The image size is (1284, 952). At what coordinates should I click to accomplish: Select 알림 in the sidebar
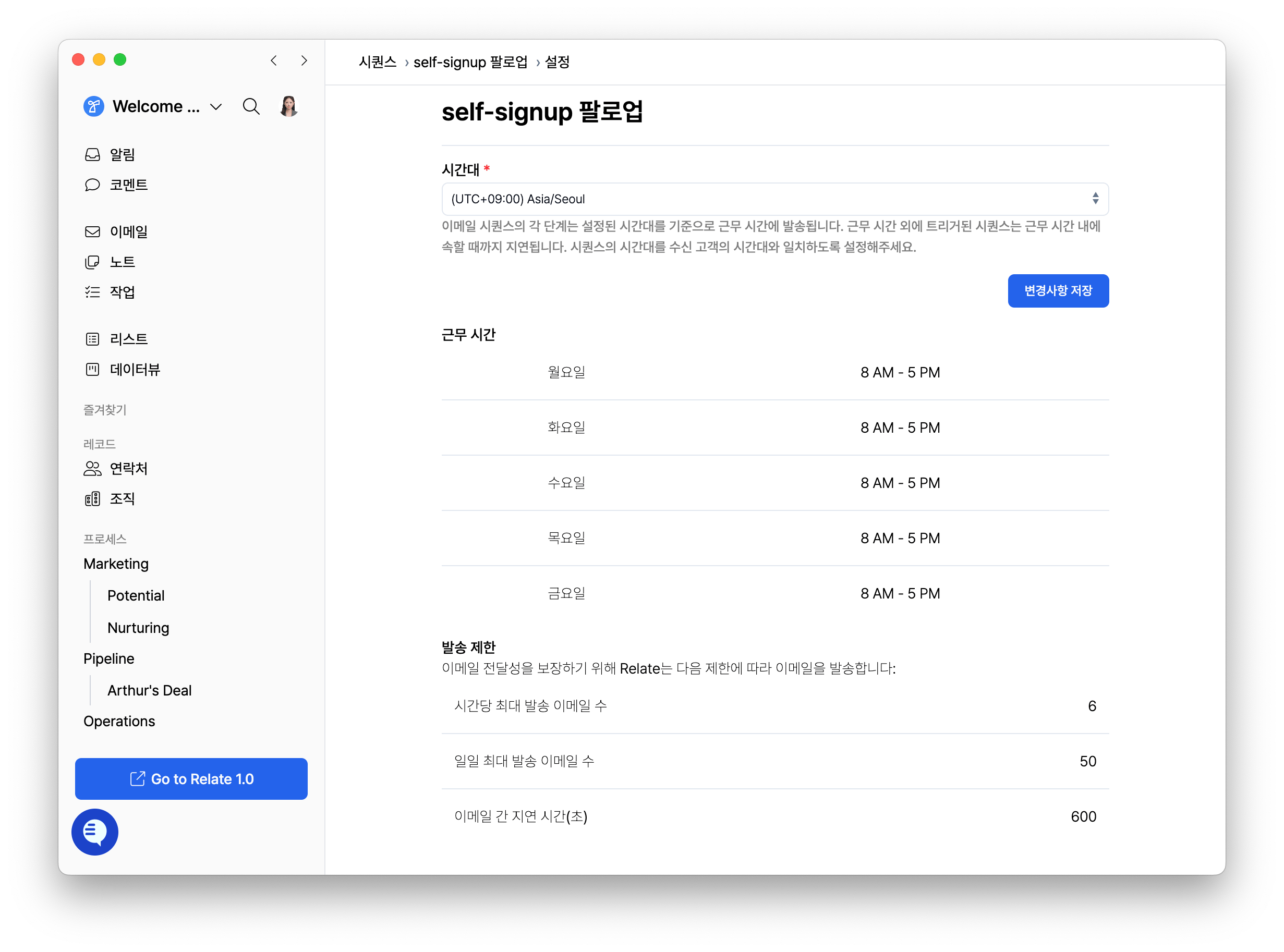pyautogui.click(x=122, y=154)
